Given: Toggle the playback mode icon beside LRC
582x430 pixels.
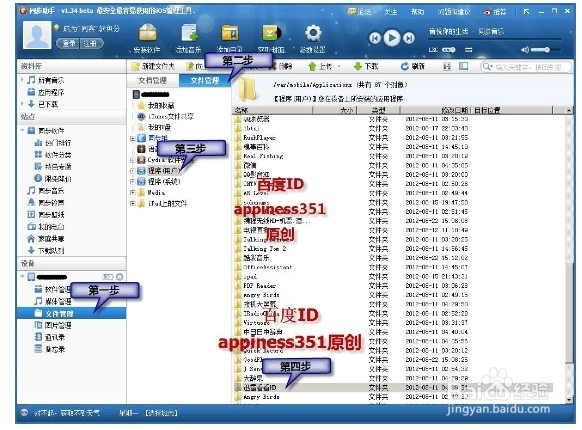Looking at the screenshot, I should coord(448,49).
